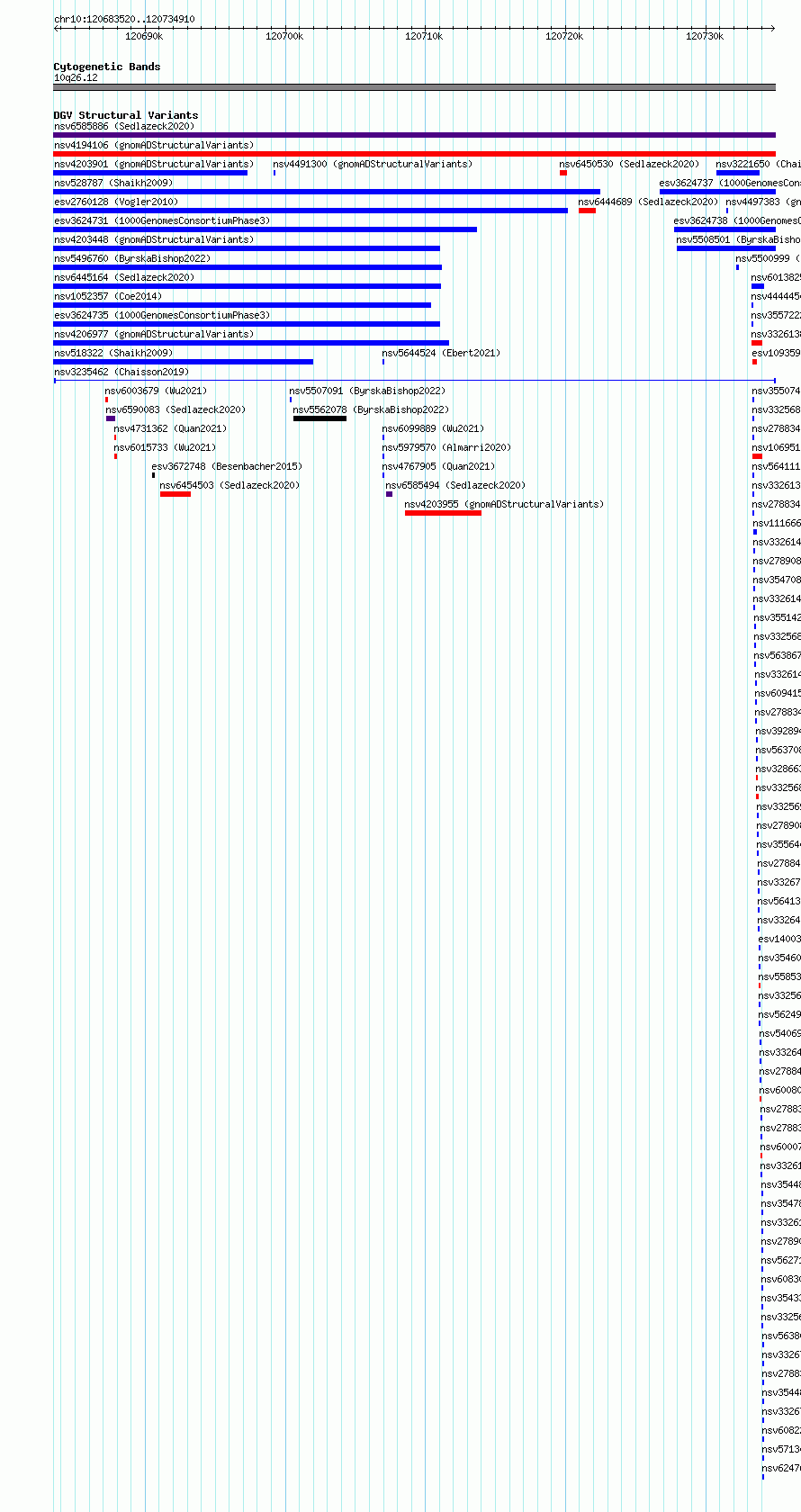This screenshot has width=801, height=1512.
Task: Open nsv6003679 (Wu2021) variant
Action: 156,391
